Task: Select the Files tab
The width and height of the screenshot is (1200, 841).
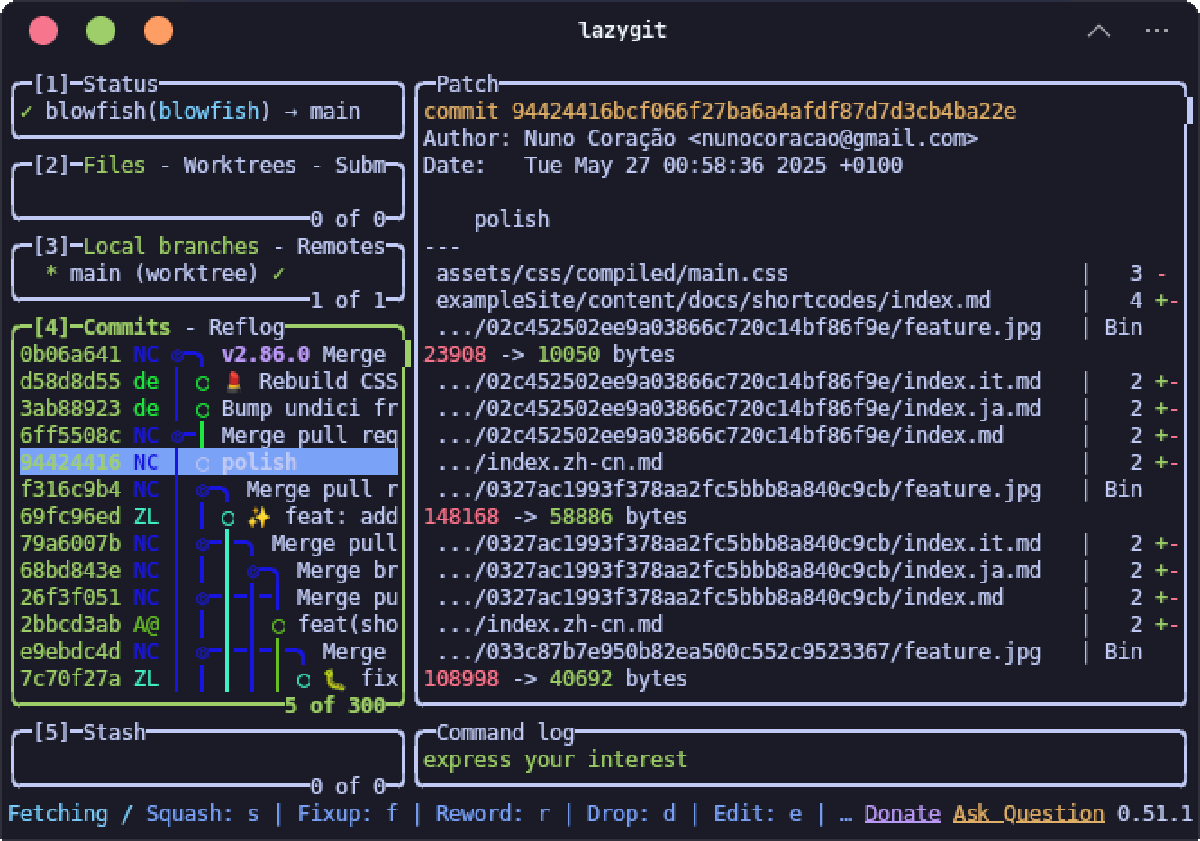Action: [x=114, y=166]
